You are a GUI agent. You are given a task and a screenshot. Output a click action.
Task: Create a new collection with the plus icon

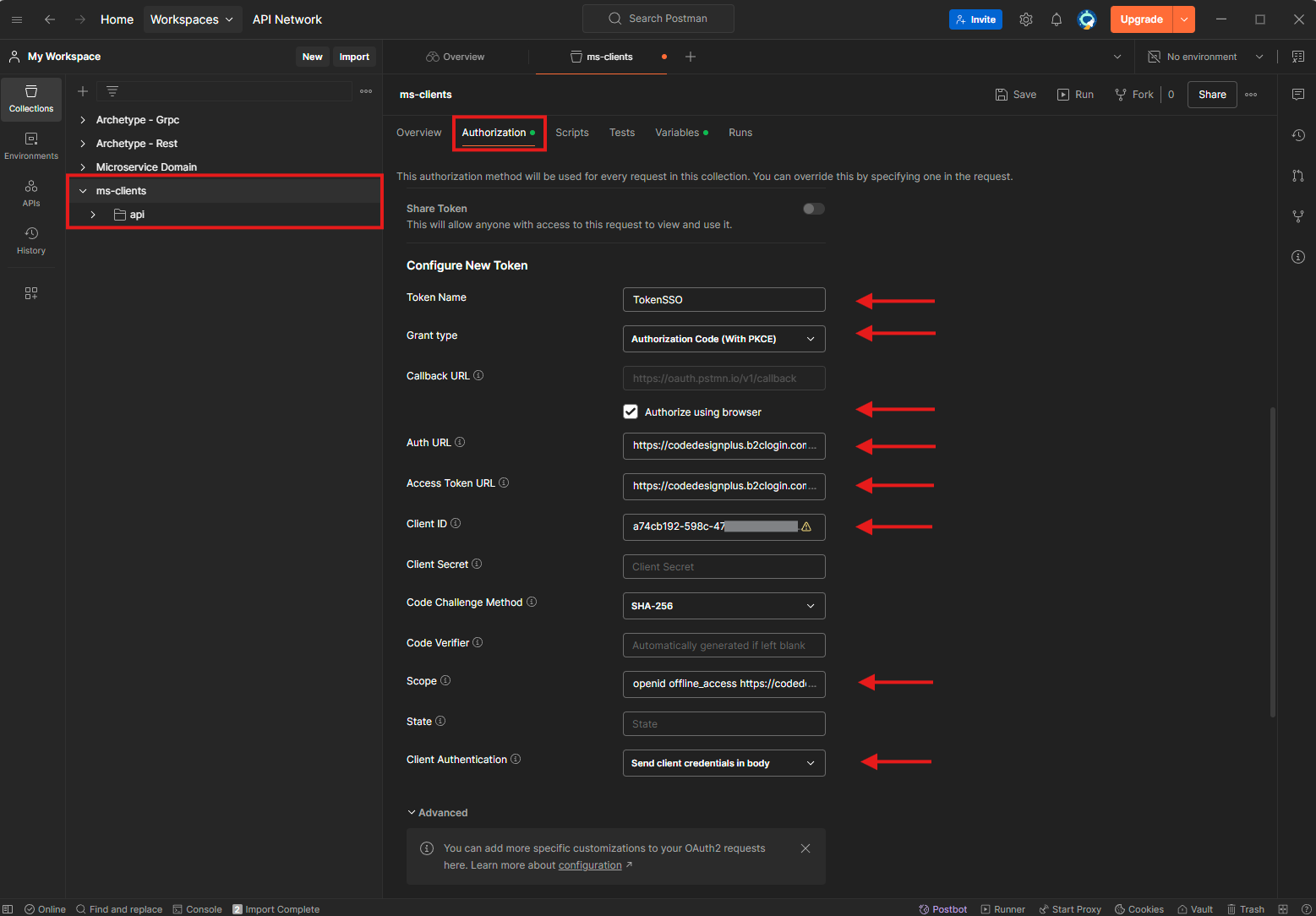(x=83, y=91)
